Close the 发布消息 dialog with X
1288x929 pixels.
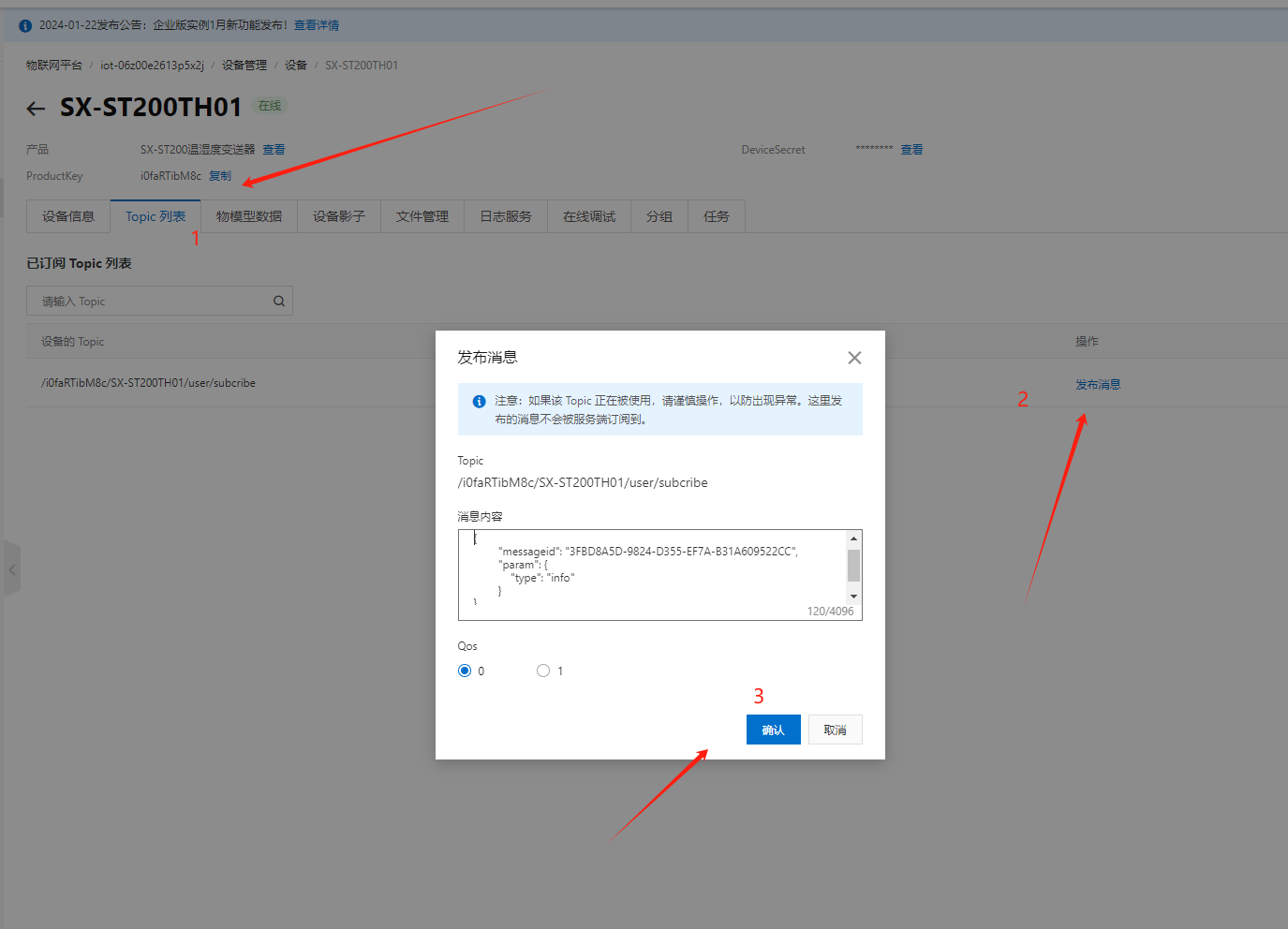pos(853,358)
